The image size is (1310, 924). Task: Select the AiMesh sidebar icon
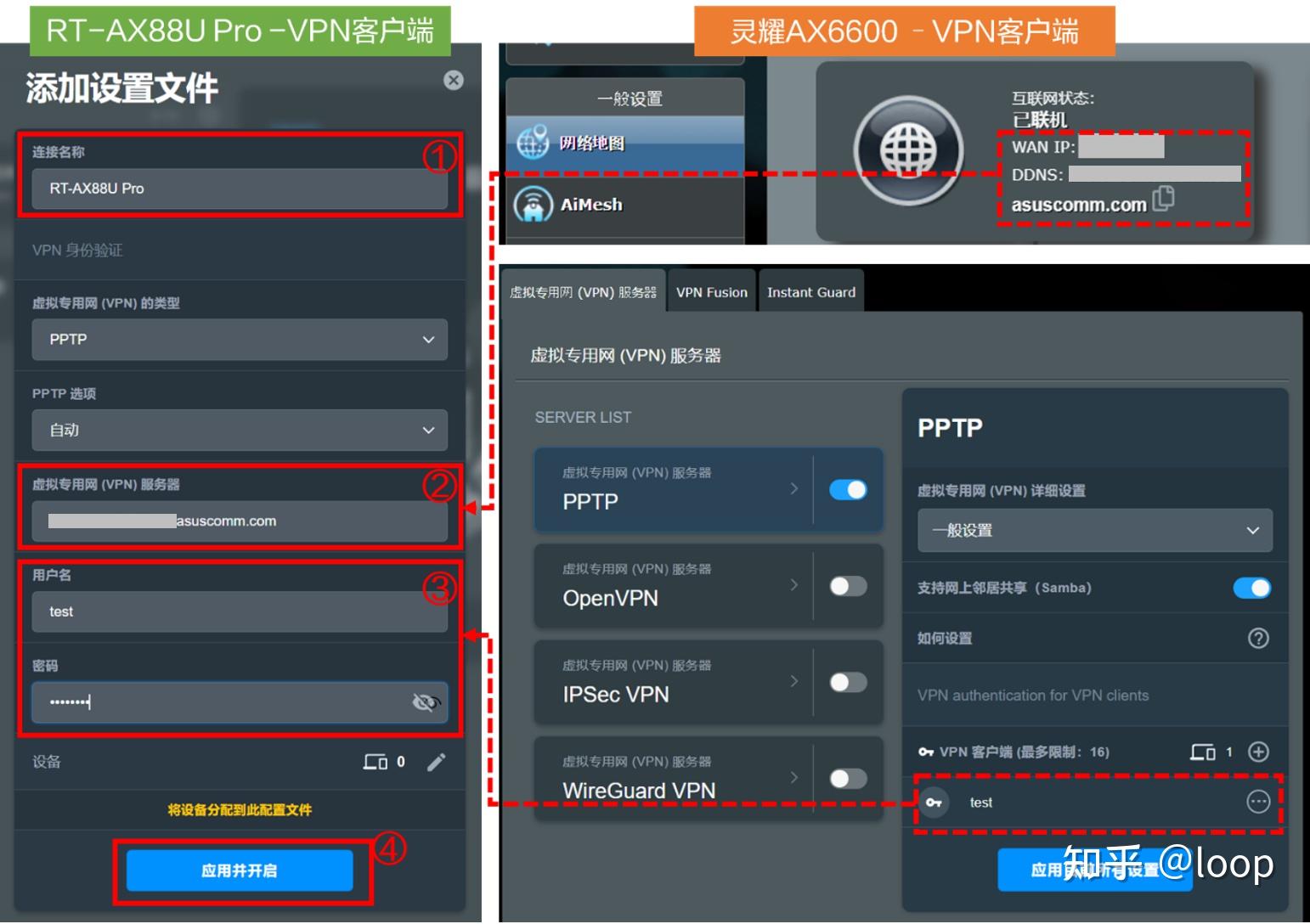coord(535,204)
